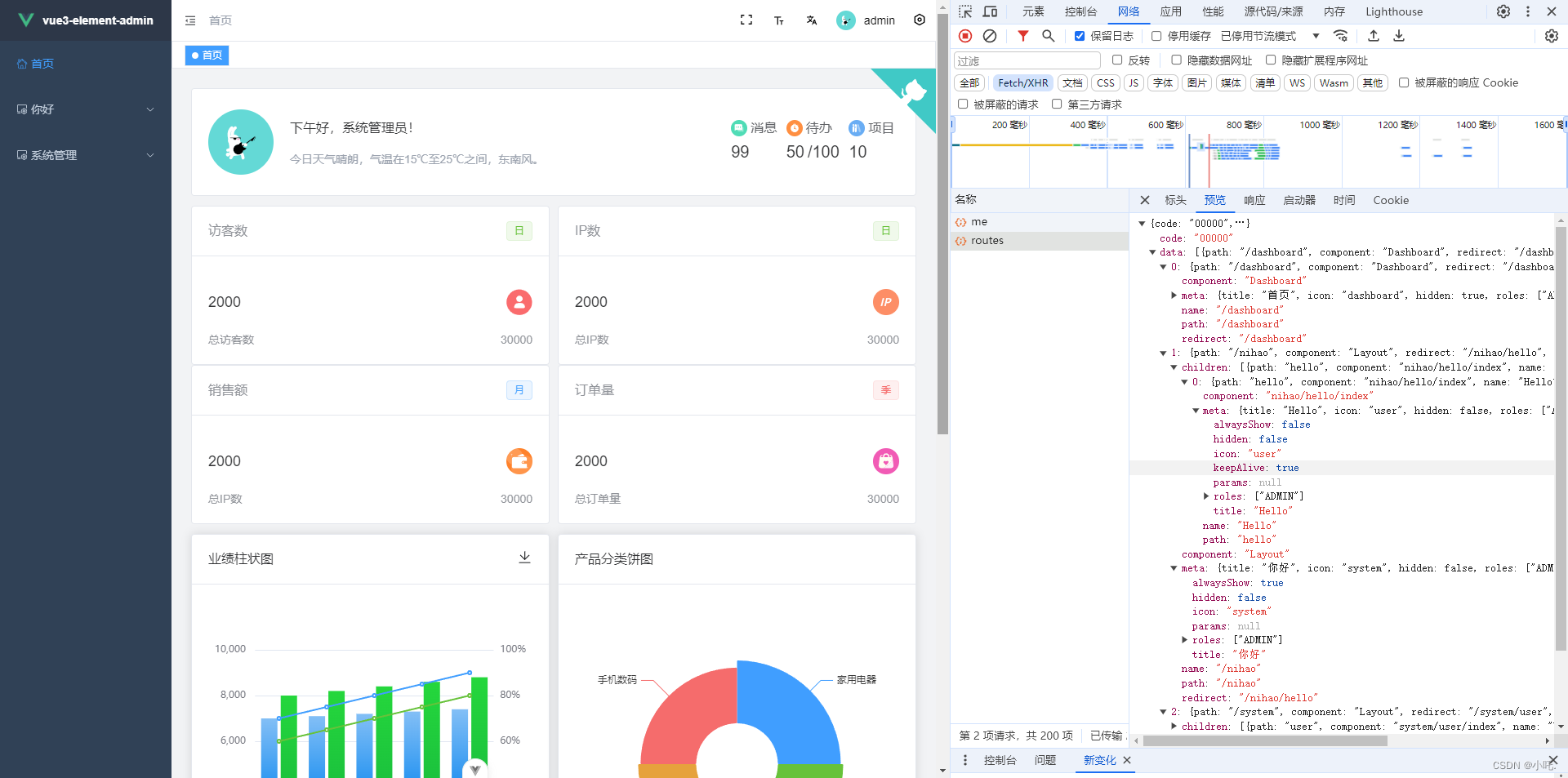1568x778 pixels.
Task: Download the 业绩柱状图 chart
Action: tap(525, 558)
